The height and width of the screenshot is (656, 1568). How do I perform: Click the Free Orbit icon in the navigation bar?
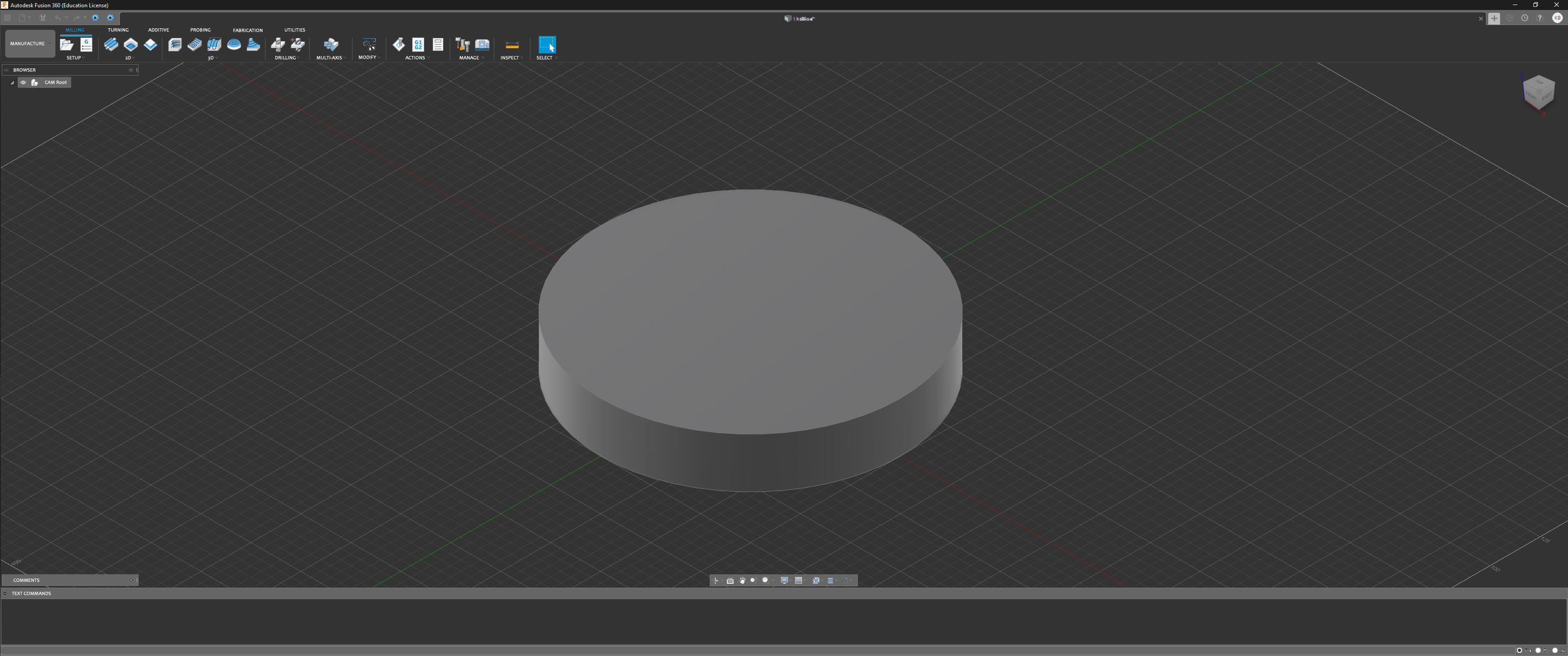(716, 580)
